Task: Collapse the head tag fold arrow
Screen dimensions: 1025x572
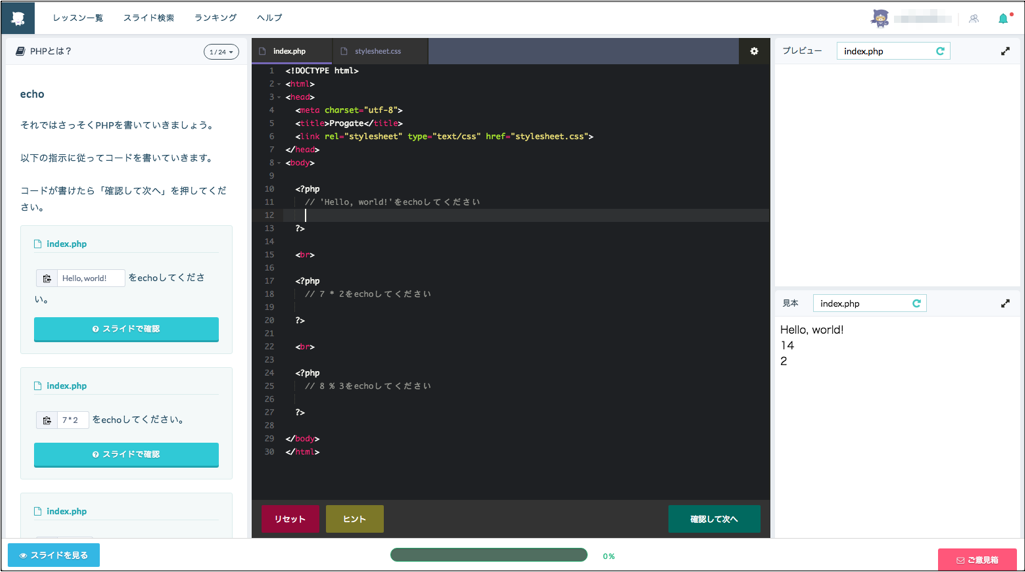Action: 279,97
